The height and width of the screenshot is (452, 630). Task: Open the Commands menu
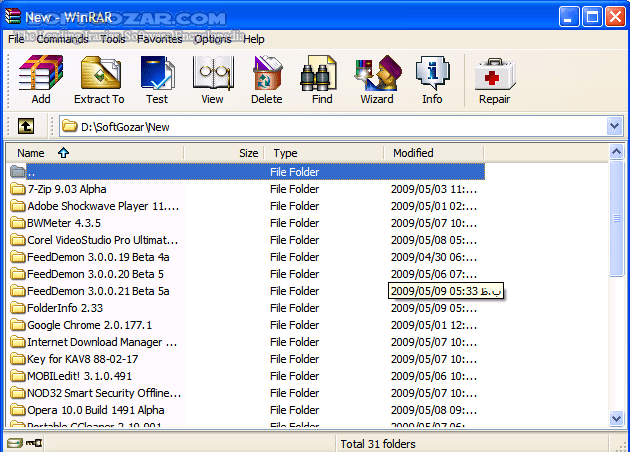coord(62,39)
